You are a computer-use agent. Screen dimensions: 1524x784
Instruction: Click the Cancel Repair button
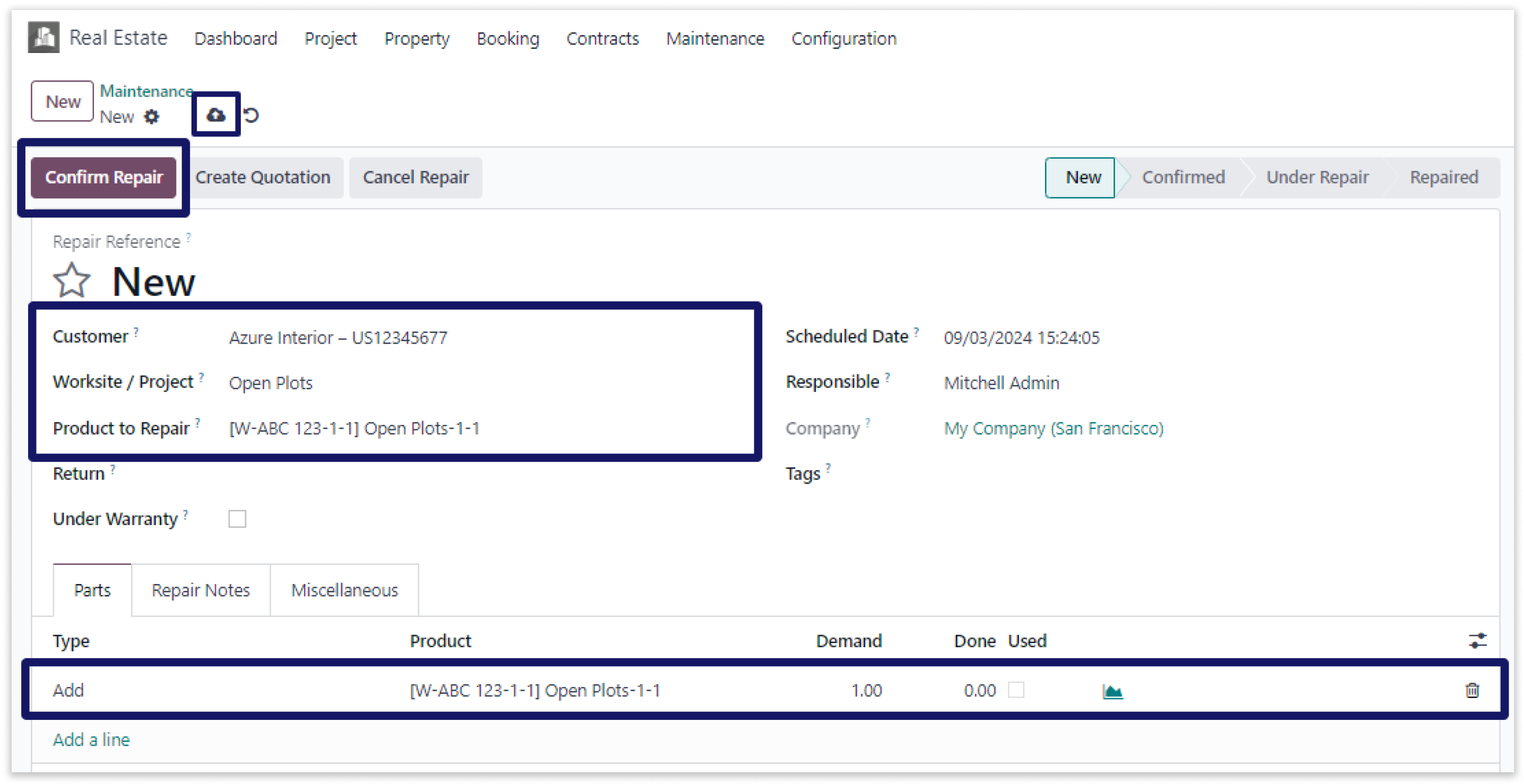coord(416,178)
